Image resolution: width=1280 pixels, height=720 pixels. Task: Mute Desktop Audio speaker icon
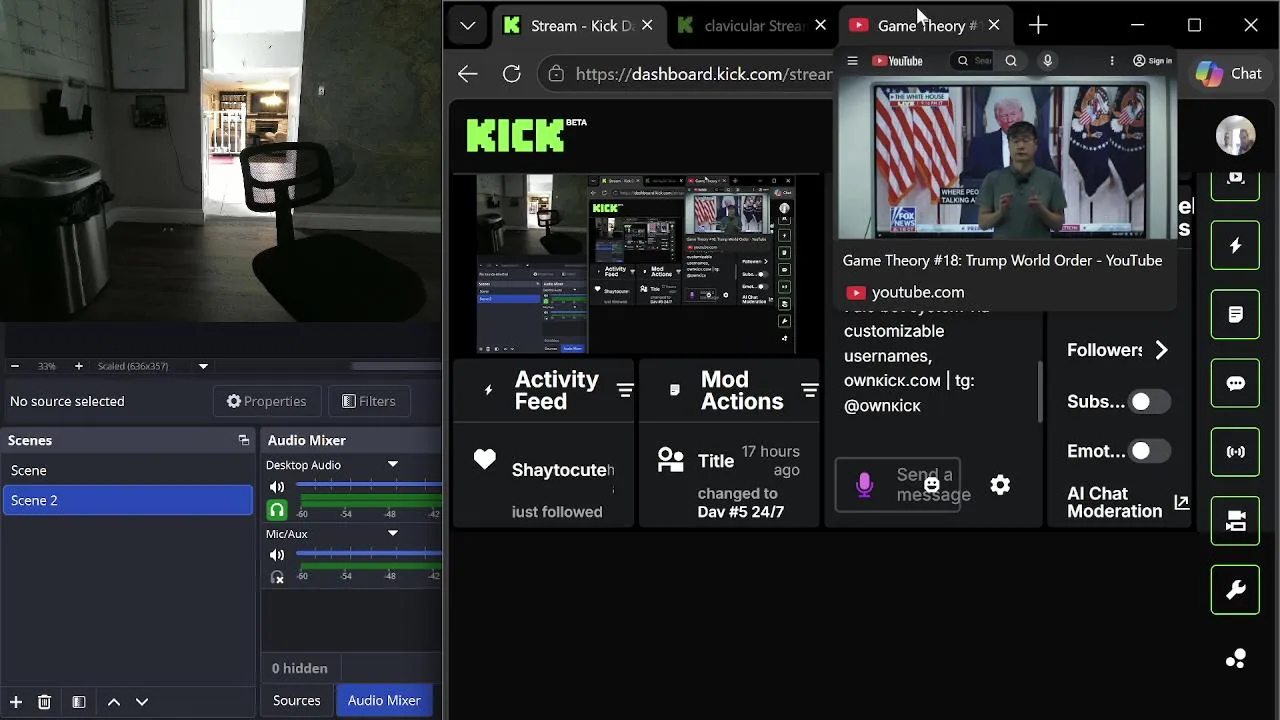(277, 487)
